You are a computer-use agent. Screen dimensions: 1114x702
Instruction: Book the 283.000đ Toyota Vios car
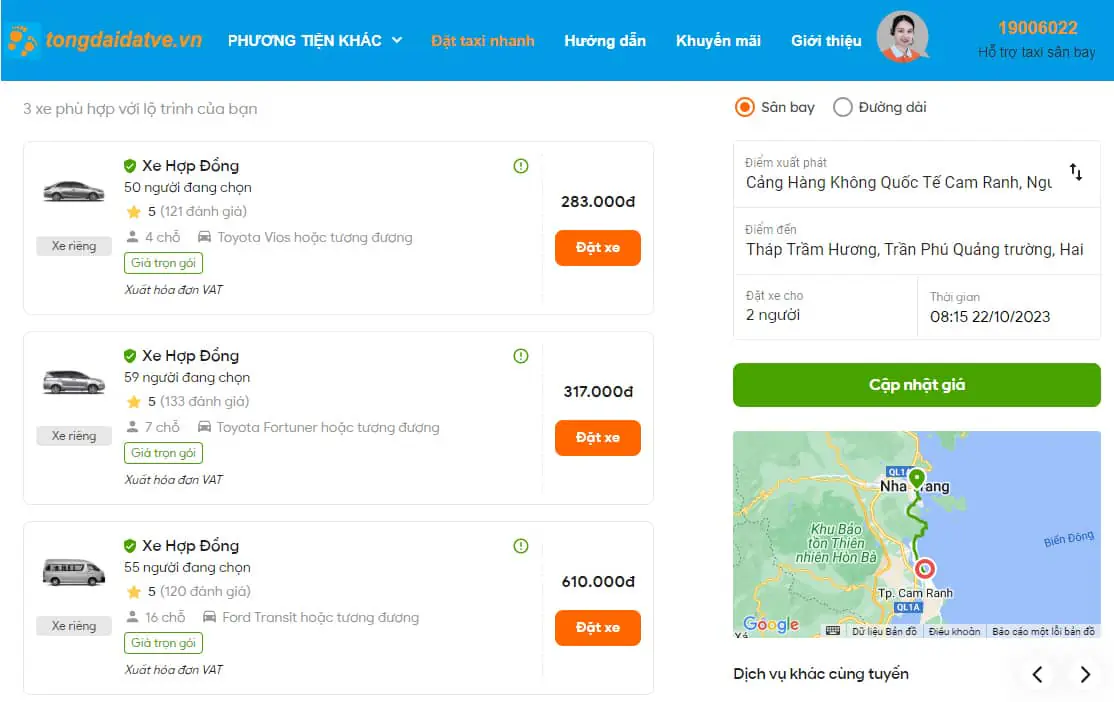pyautogui.click(x=598, y=248)
